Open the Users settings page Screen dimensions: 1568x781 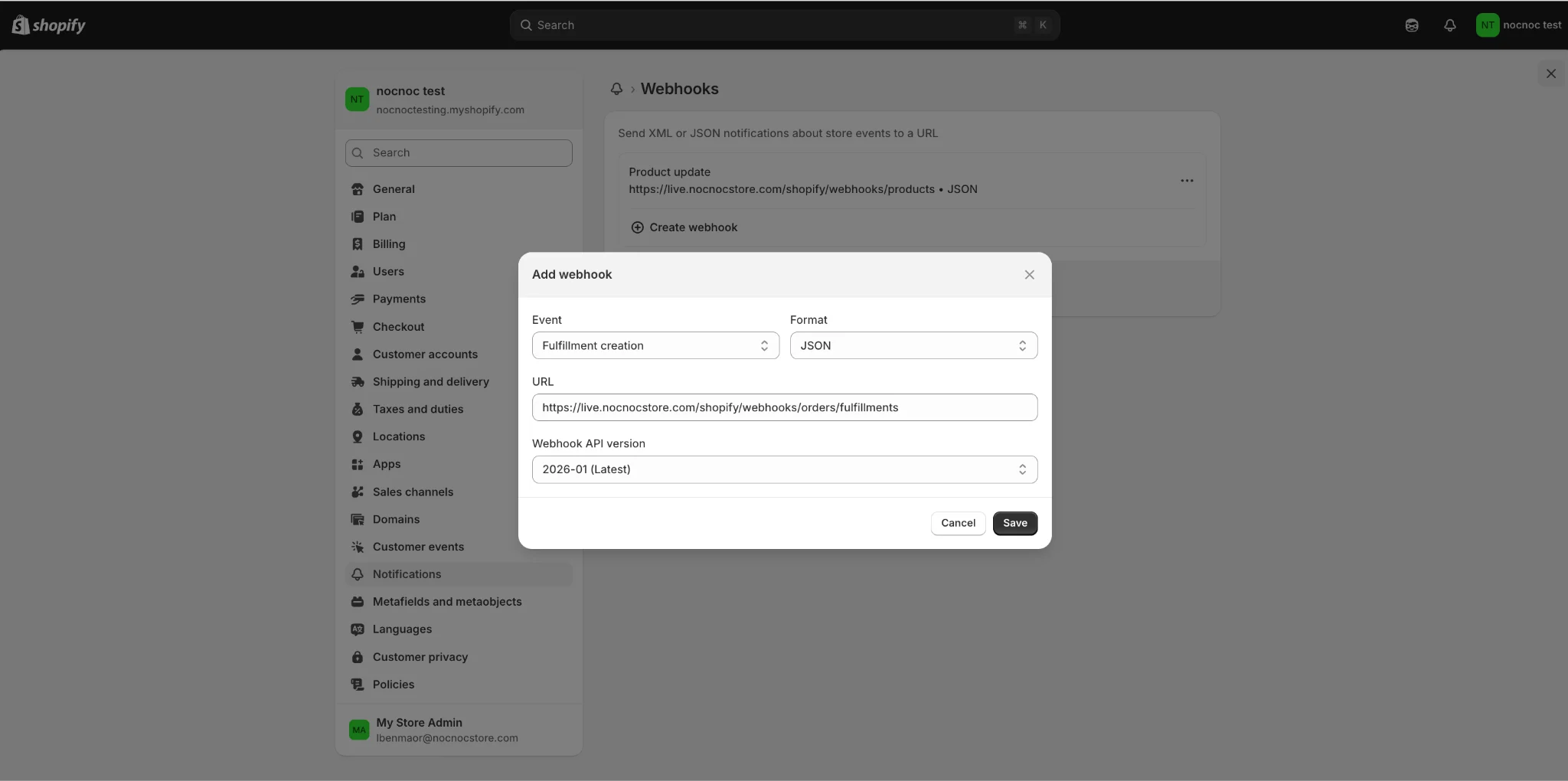pos(459,272)
